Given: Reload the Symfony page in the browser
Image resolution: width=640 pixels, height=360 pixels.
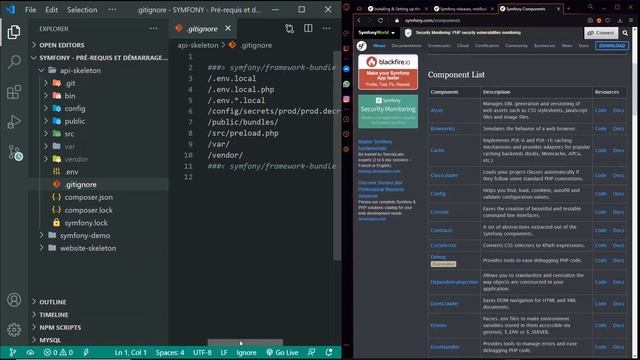Looking at the screenshot, I should [x=380, y=20].
